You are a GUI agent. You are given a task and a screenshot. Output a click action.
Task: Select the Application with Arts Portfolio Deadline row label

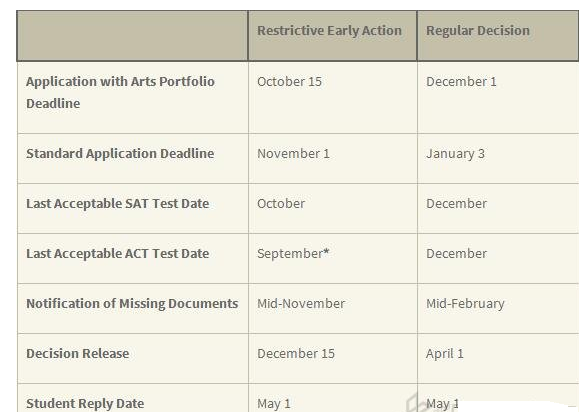click(120, 92)
